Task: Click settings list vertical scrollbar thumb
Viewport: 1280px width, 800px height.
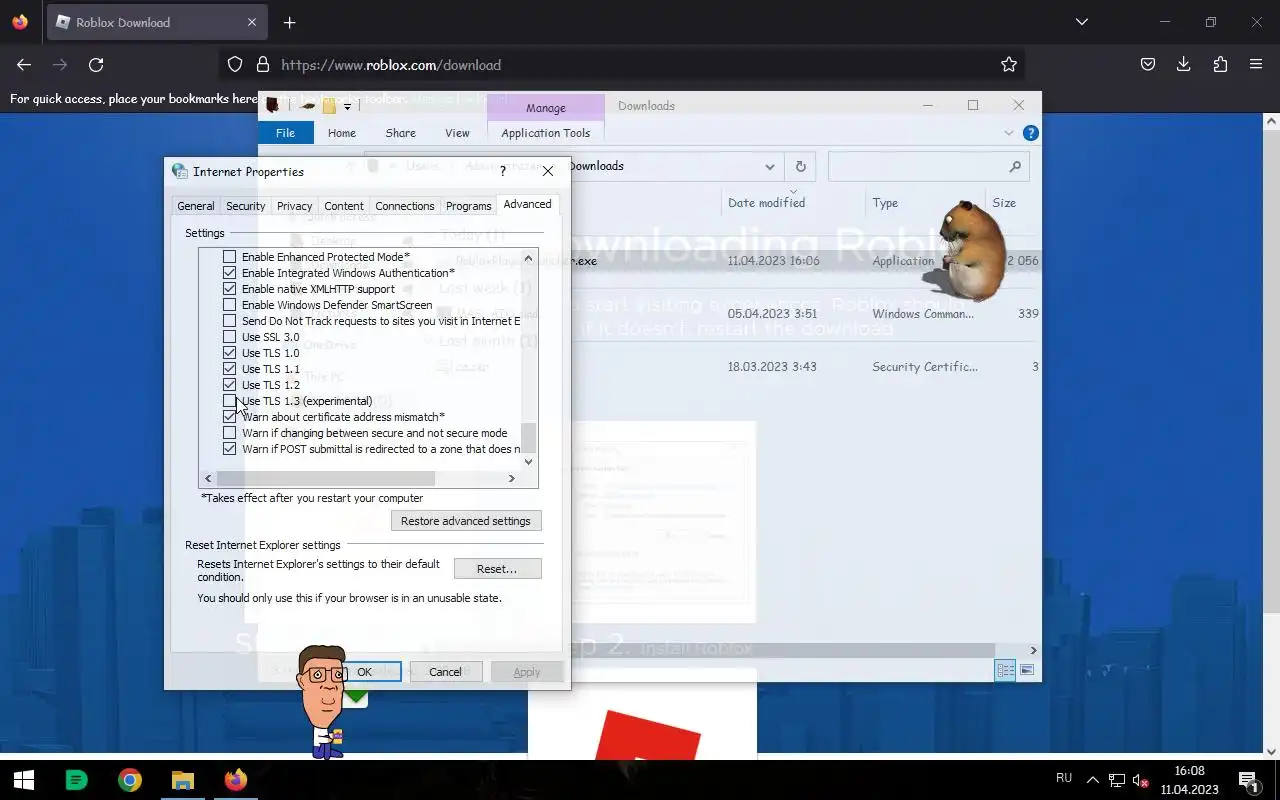Action: coord(529,437)
